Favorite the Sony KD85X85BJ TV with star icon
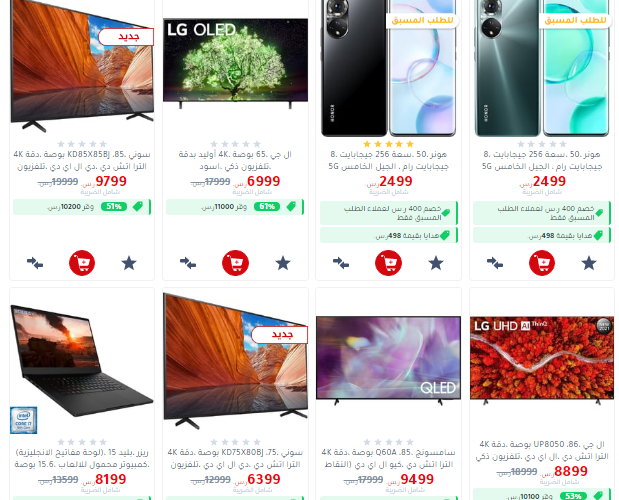Screen dimensions: 619x500 point(129,263)
